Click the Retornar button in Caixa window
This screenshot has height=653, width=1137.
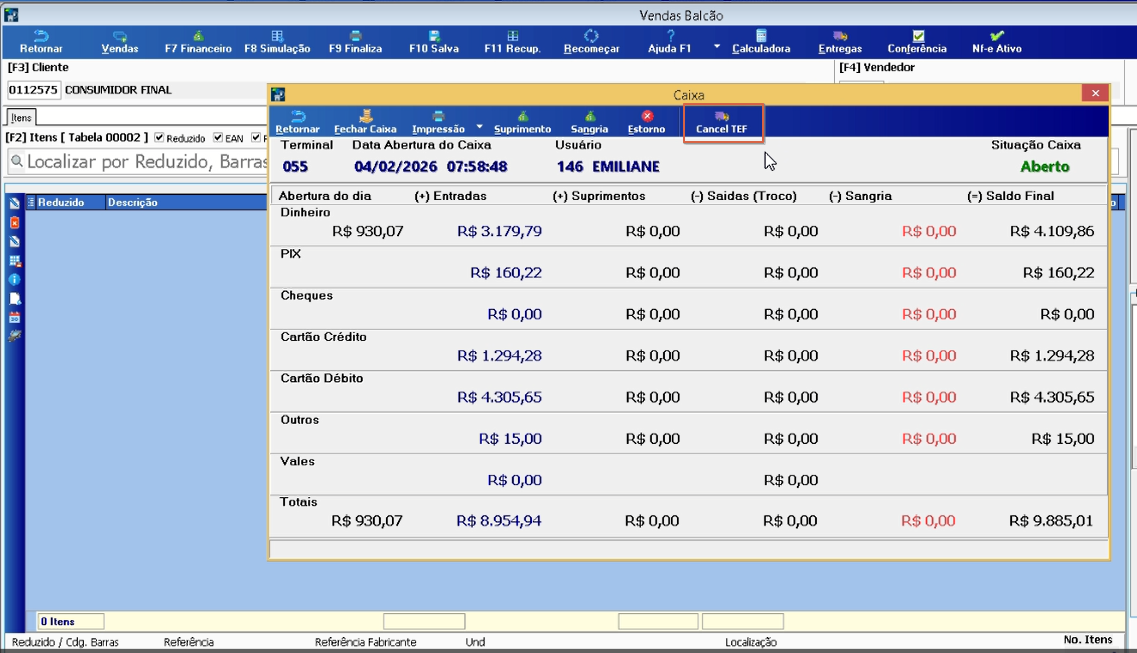click(297, 122)
